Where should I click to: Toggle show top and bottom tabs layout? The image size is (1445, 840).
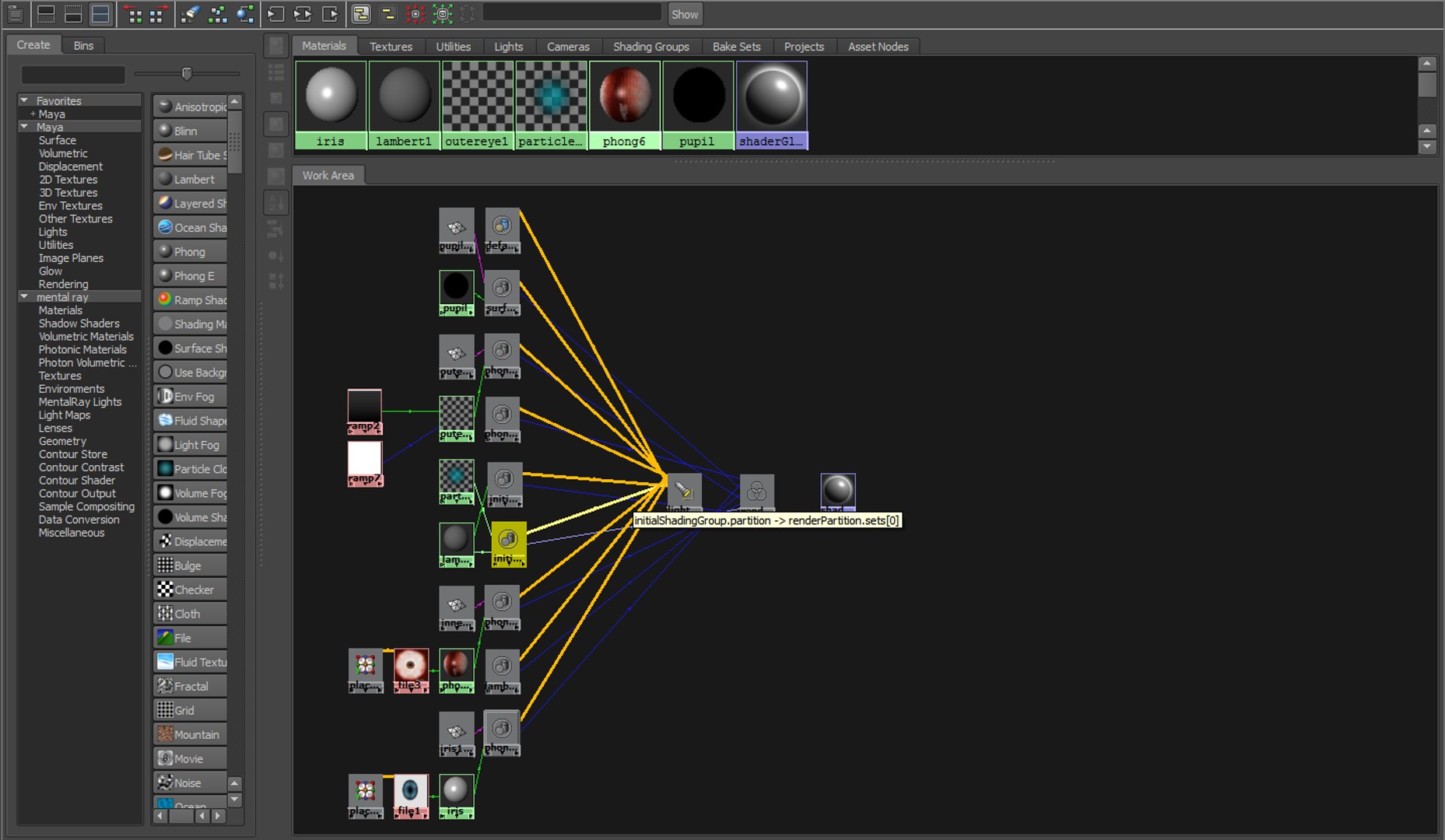(x=100, y=14)
